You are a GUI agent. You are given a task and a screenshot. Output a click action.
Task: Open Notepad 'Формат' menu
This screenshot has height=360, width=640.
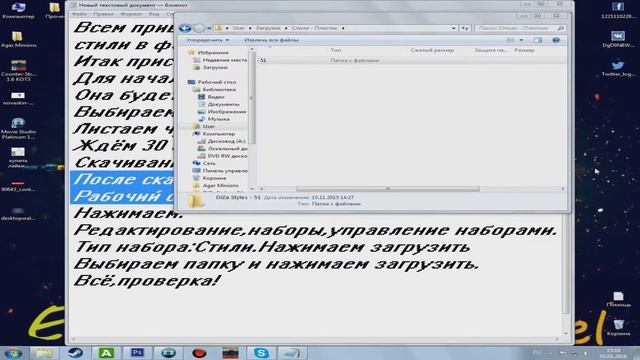(x=131, y=14)
